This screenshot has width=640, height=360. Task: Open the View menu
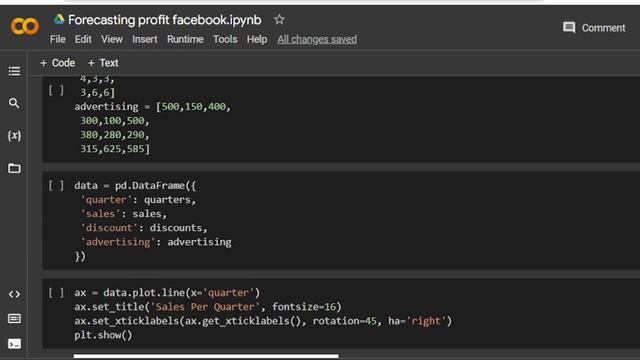(112, 40)
